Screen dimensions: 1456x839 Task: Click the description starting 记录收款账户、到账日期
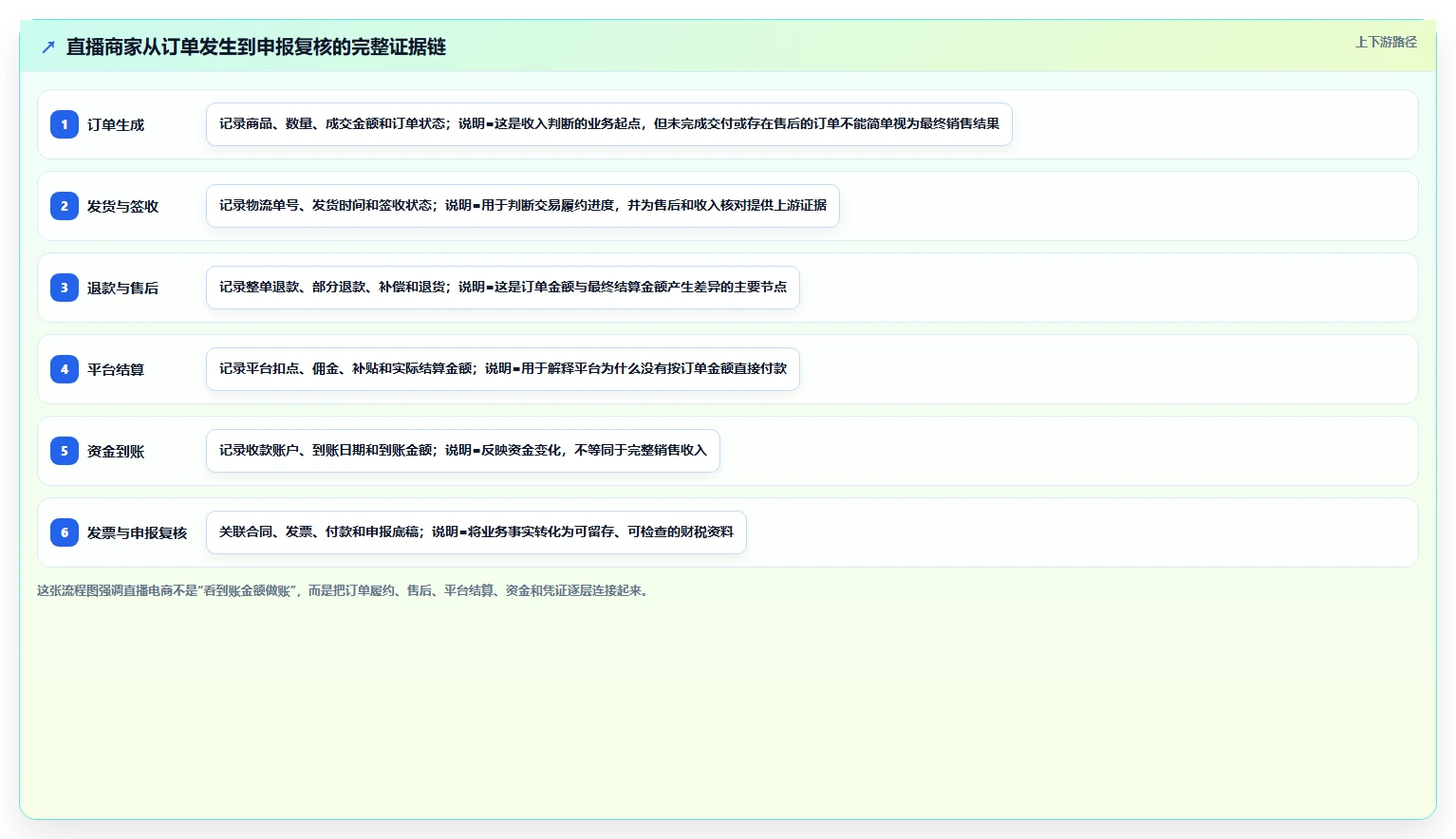463,451
